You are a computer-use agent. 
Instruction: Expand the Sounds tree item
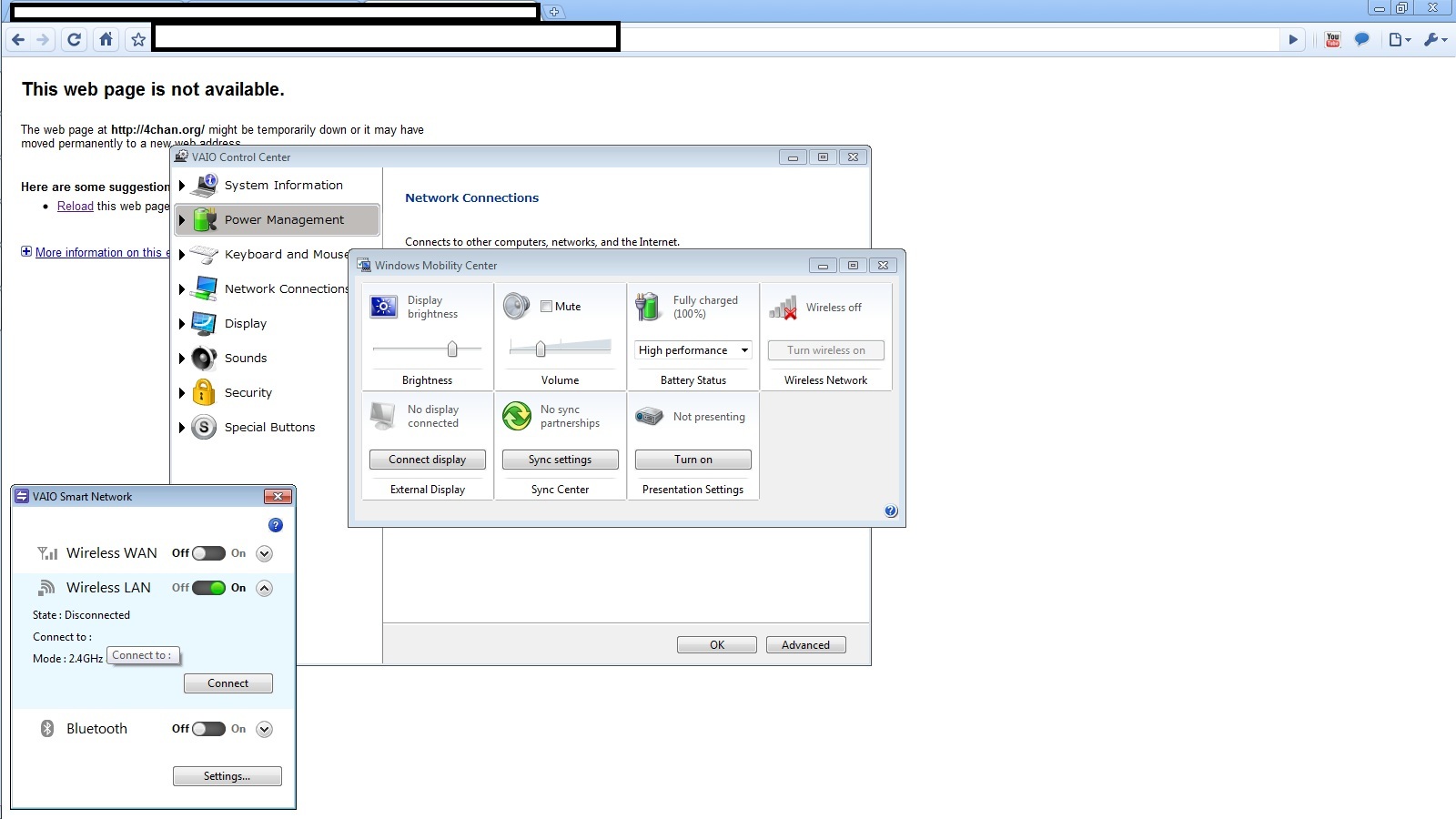[182, 359]
